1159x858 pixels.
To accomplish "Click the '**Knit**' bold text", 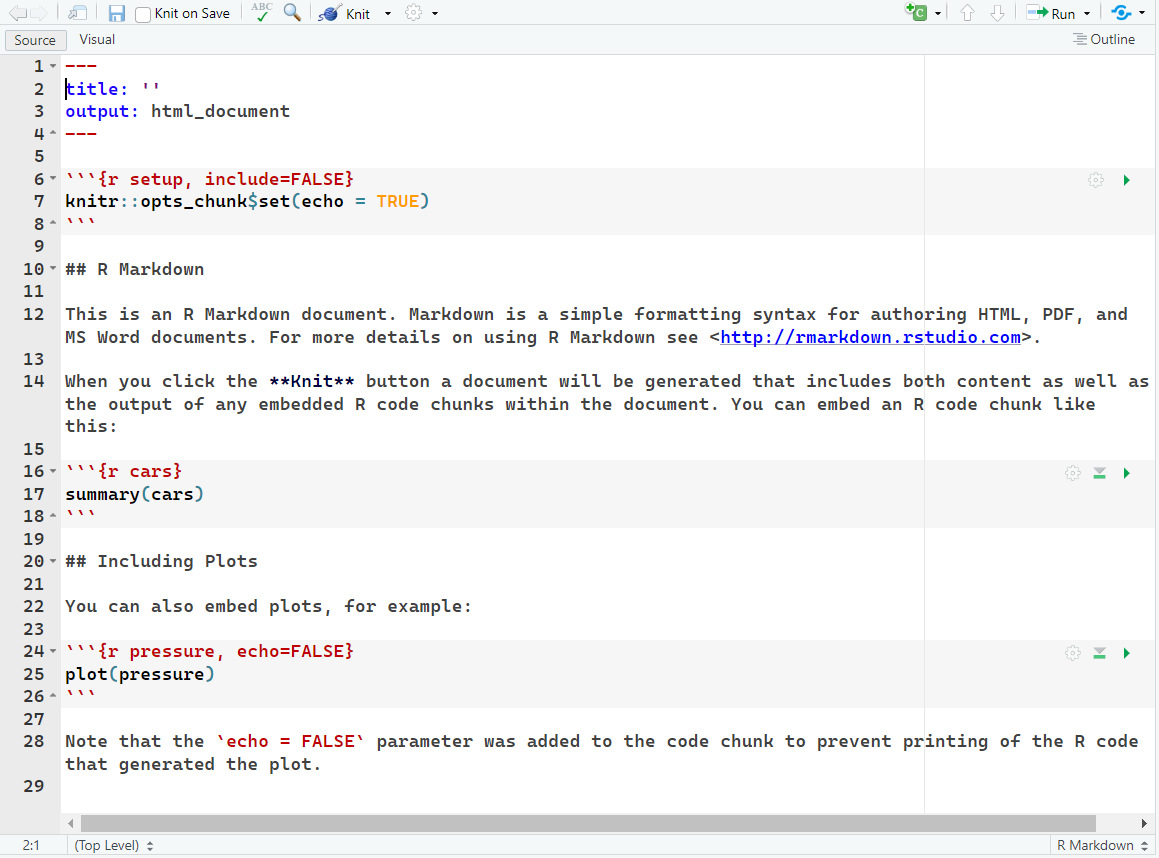I will (x=311, y=381).
